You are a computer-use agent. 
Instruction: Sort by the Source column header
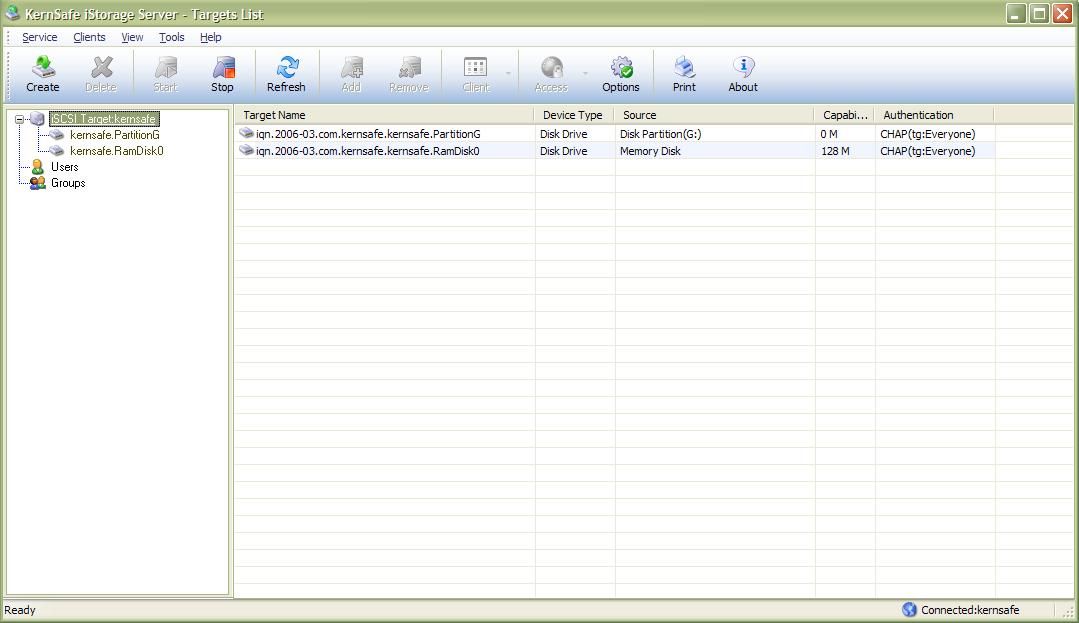tap(714, 115)
